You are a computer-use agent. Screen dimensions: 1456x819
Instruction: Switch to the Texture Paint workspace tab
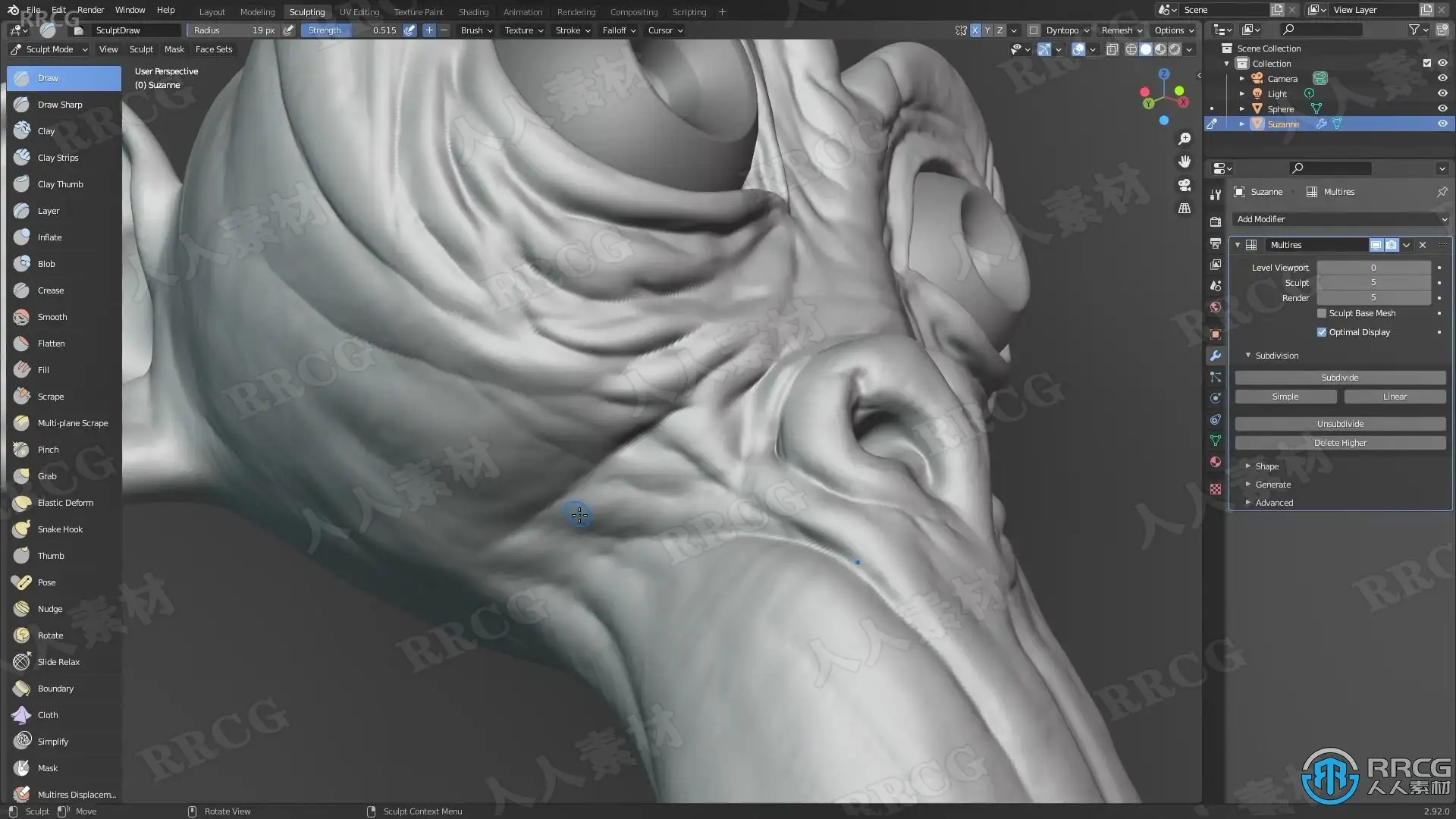tap(418, 11)
